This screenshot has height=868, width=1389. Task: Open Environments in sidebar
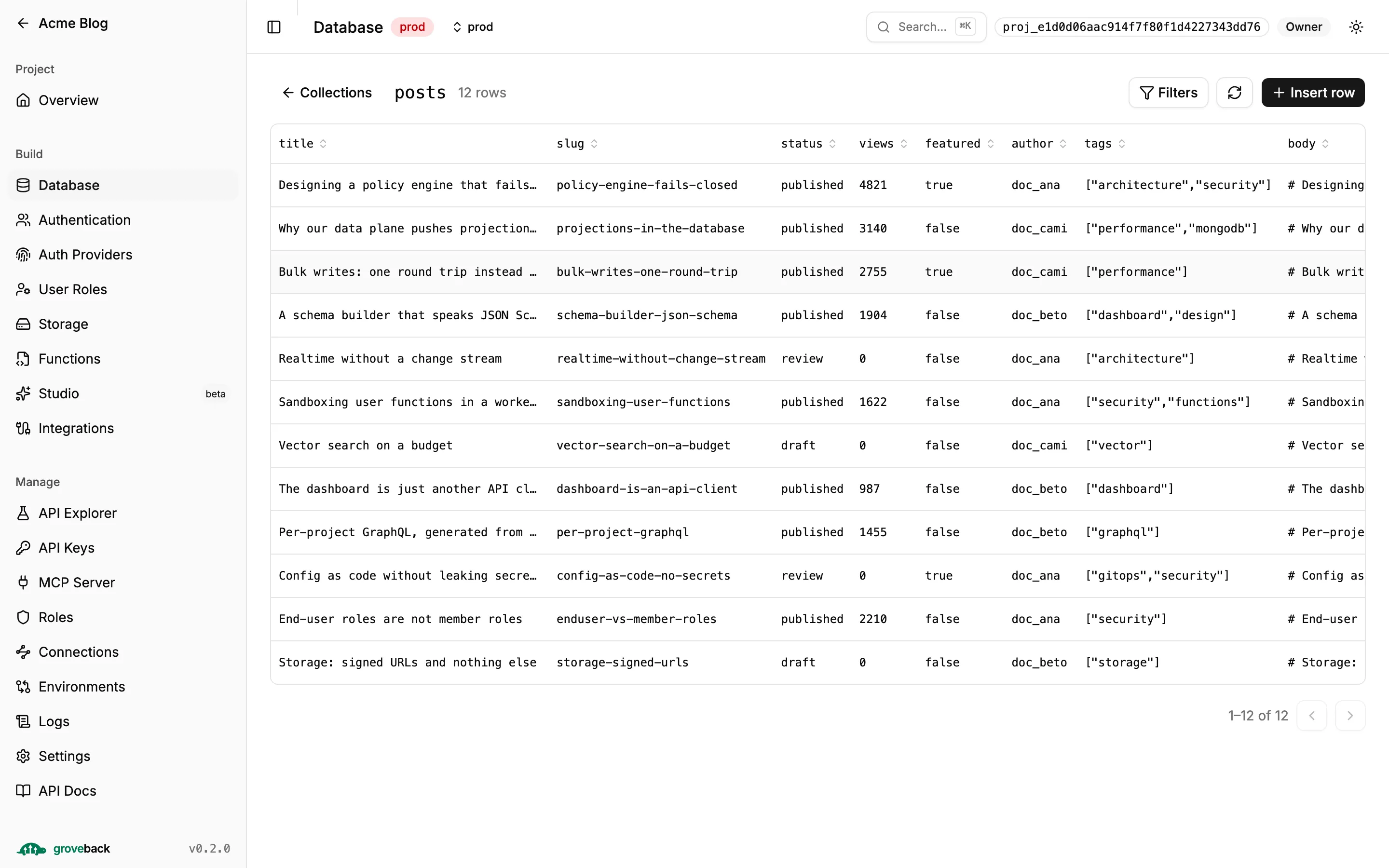pyautogui.click(x=123, y=687)
